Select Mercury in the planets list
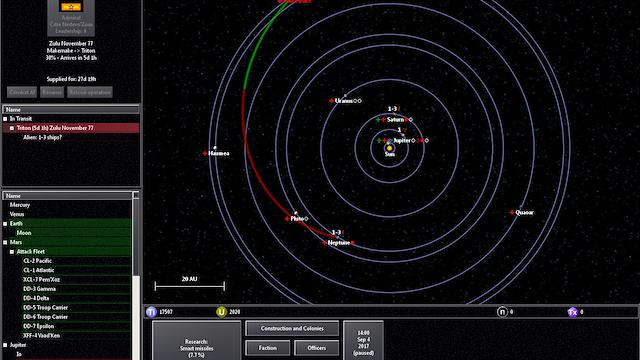This screenshot has width=640, height=360. point(20,205)
